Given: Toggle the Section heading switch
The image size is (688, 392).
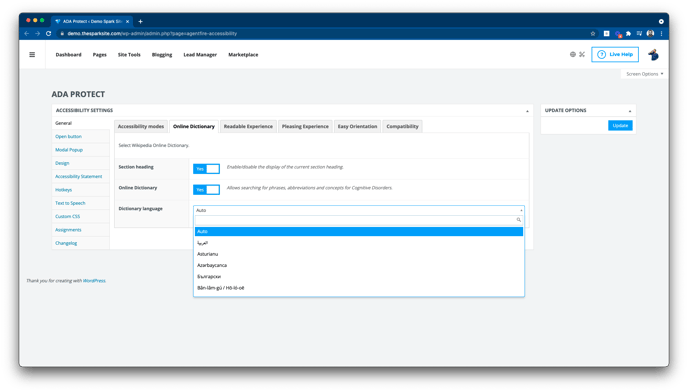Looking at the screenshot, I should pyautogui.click(x=206, y=169).
